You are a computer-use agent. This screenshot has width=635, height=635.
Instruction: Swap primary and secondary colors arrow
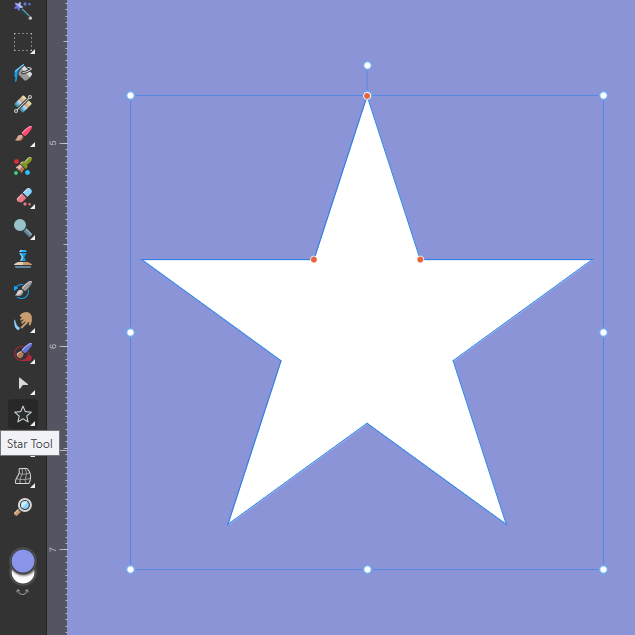[x=23, y=592]
